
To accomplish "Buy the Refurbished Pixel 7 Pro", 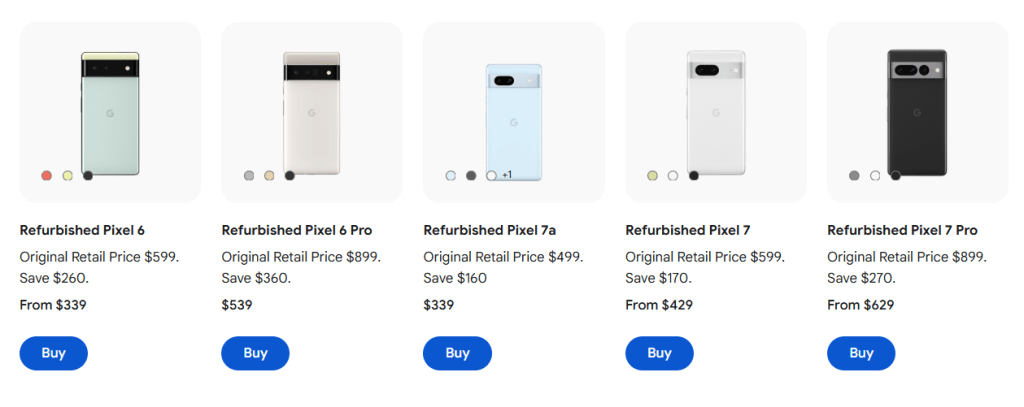I will 861,353.
